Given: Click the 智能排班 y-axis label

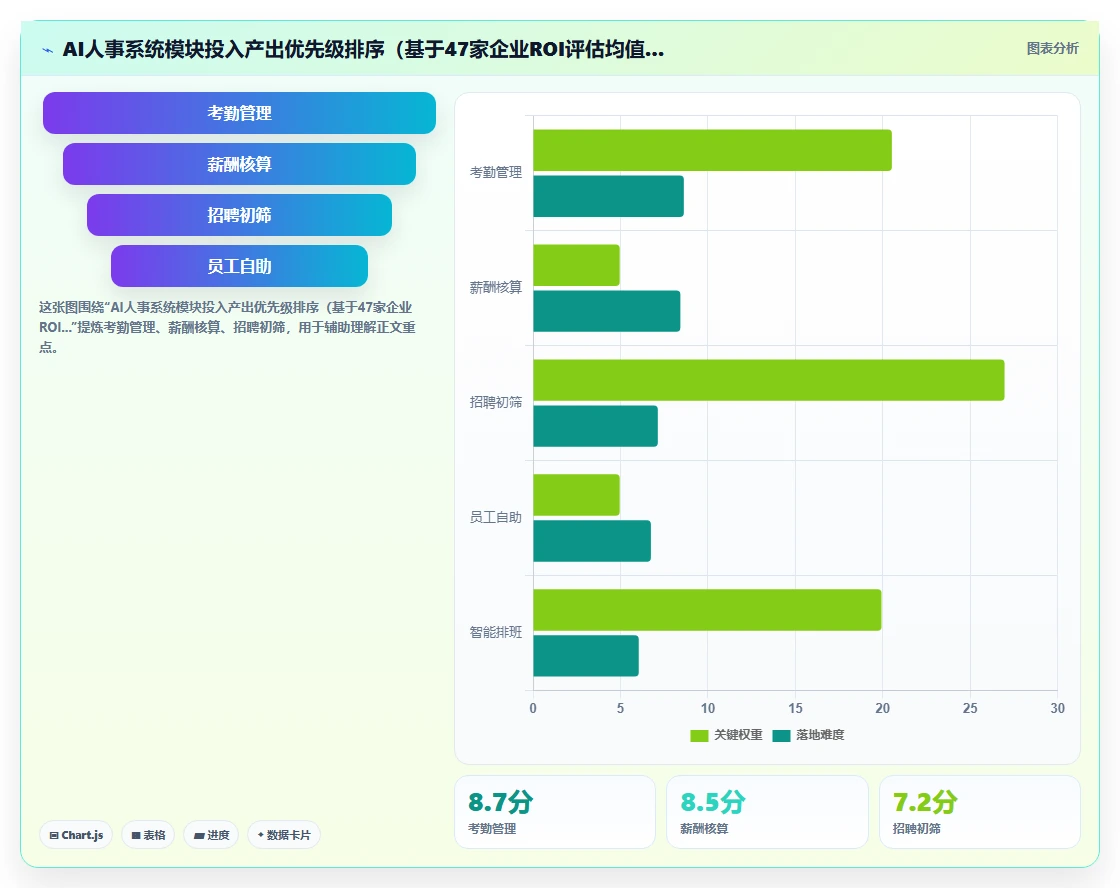Looking at the screenshot, I should [495, 632].
